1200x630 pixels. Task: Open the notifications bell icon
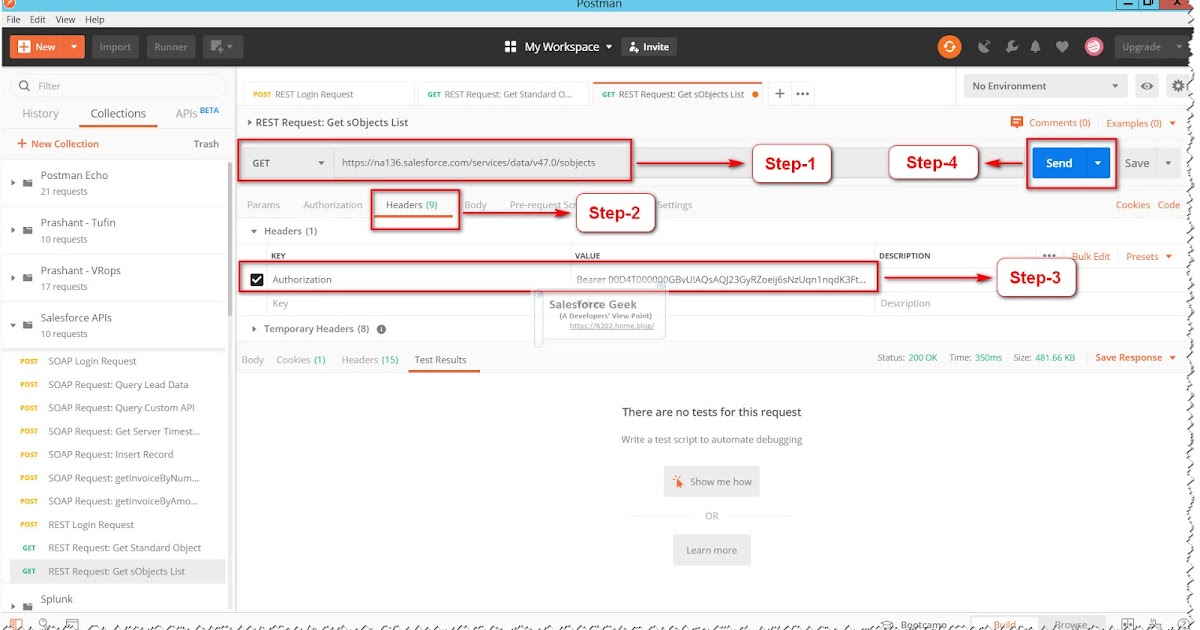[1036, 46]
